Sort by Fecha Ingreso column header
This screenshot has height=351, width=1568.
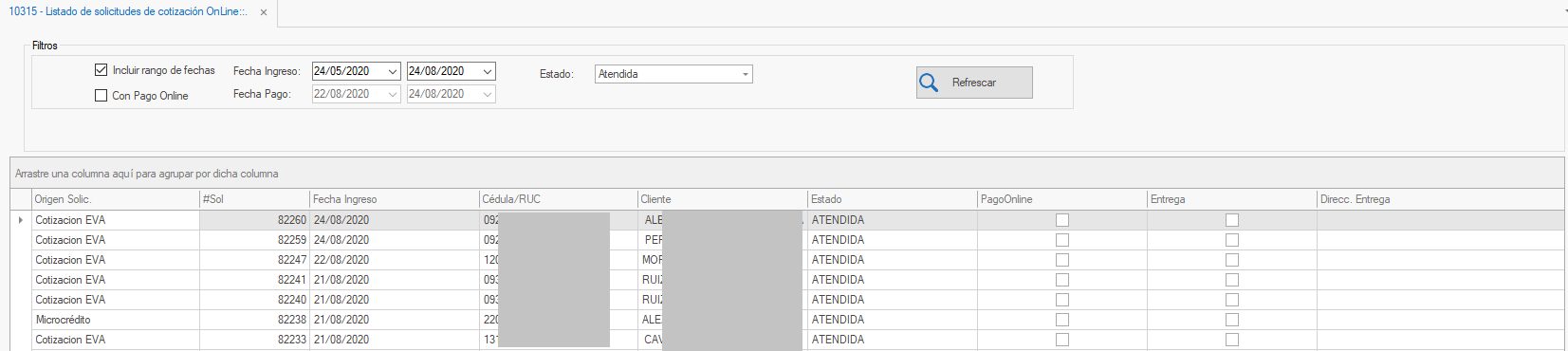click(395, 199)
